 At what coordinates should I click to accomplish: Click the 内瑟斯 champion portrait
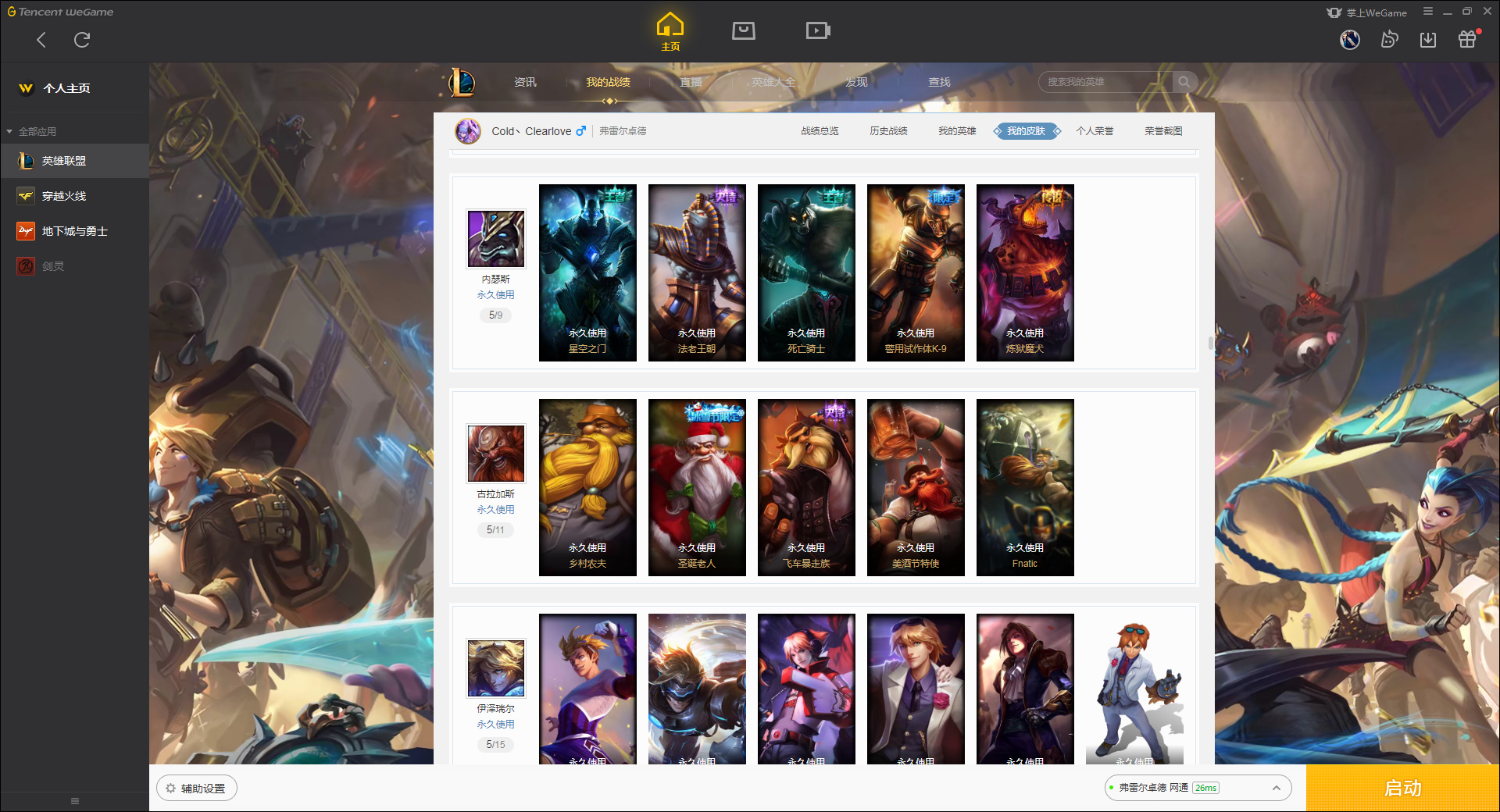pyautogui.click(x=496, y=239)
